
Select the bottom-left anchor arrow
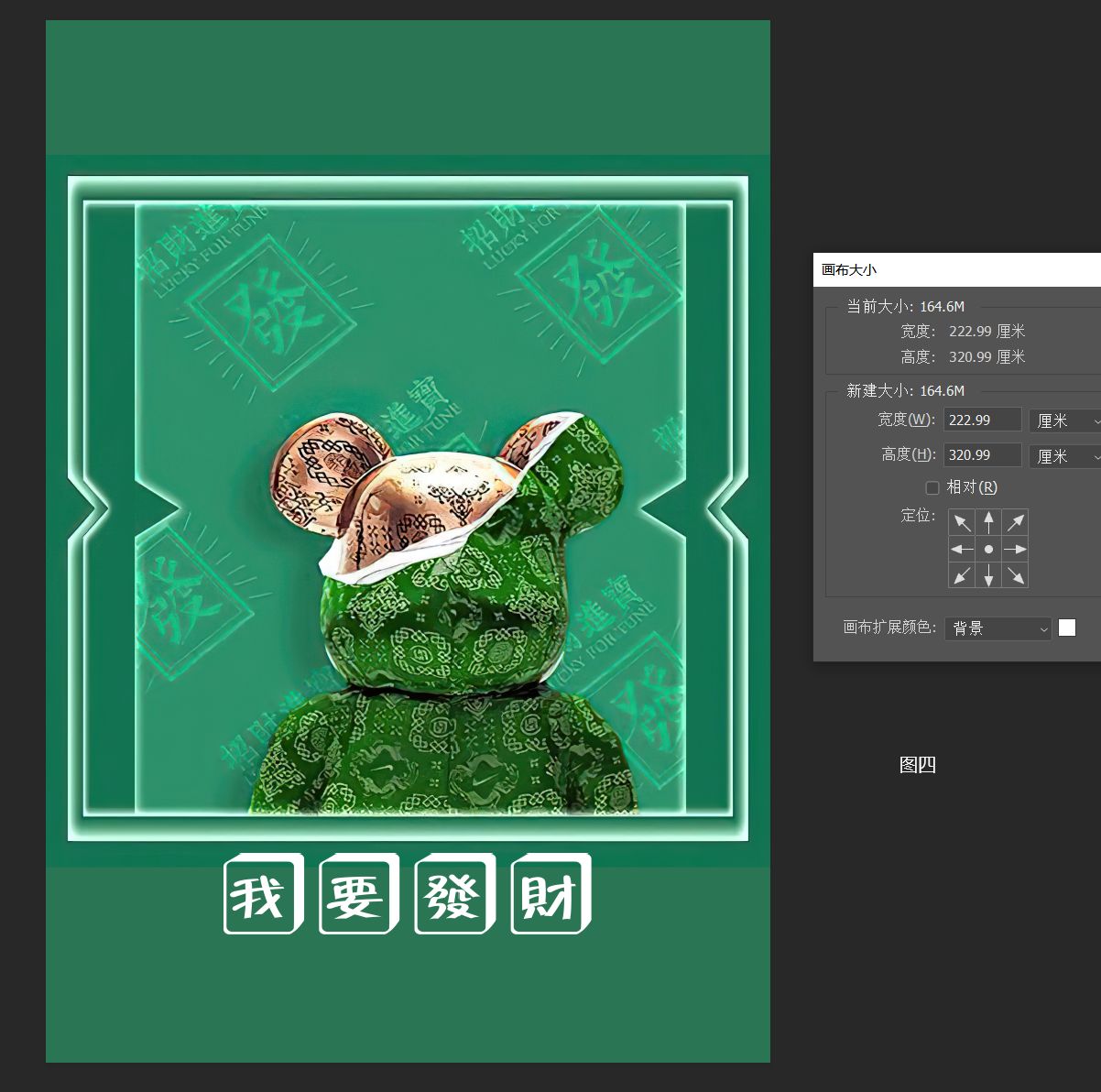(x=962, y=575)
